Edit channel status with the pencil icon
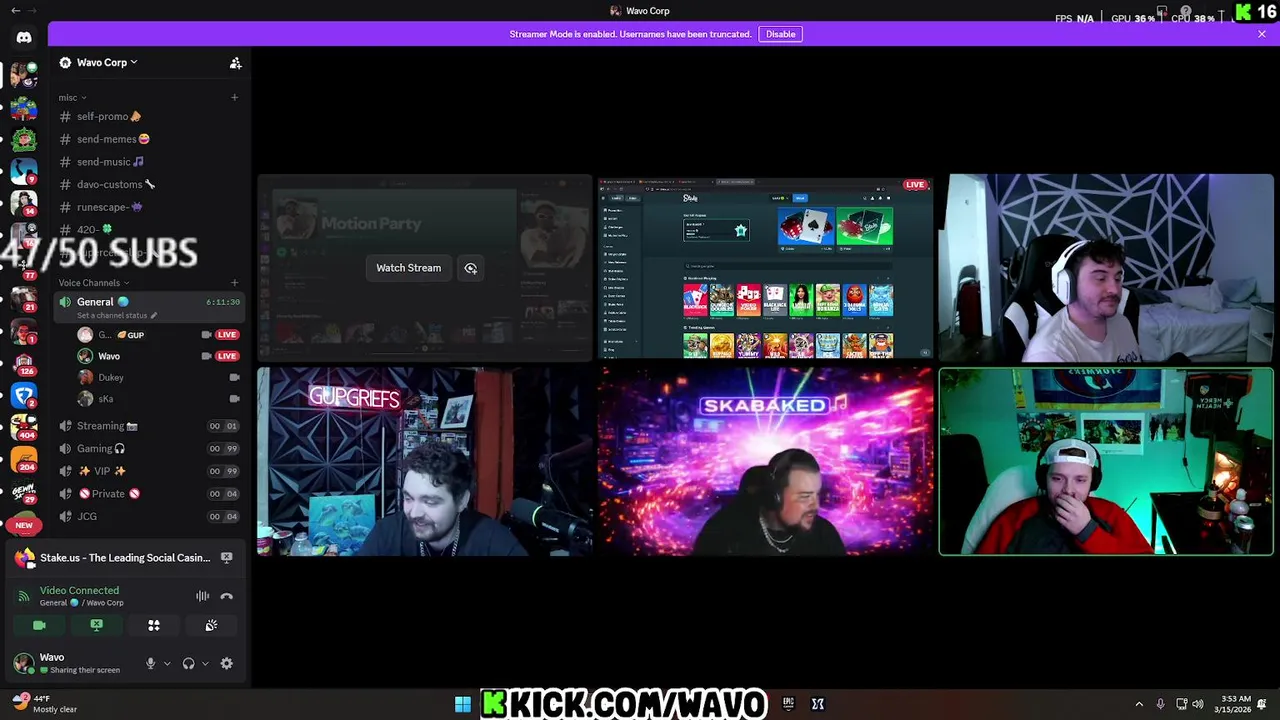This screenshot has height=720, width=1280. point(153,315)
